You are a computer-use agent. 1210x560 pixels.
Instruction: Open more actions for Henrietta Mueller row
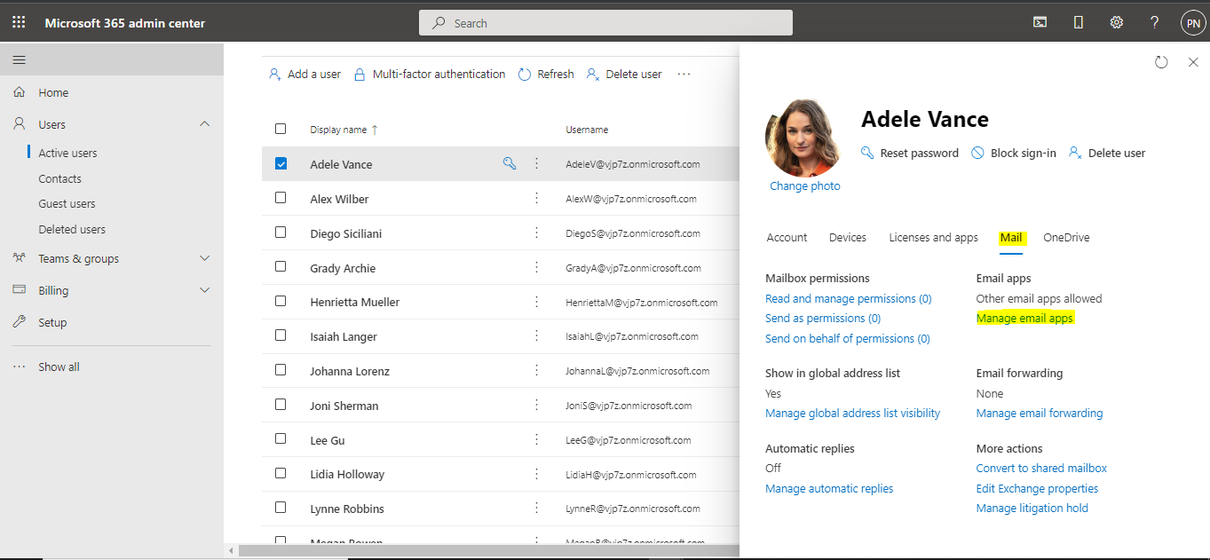pyautogui.click(x=537, y=302)
